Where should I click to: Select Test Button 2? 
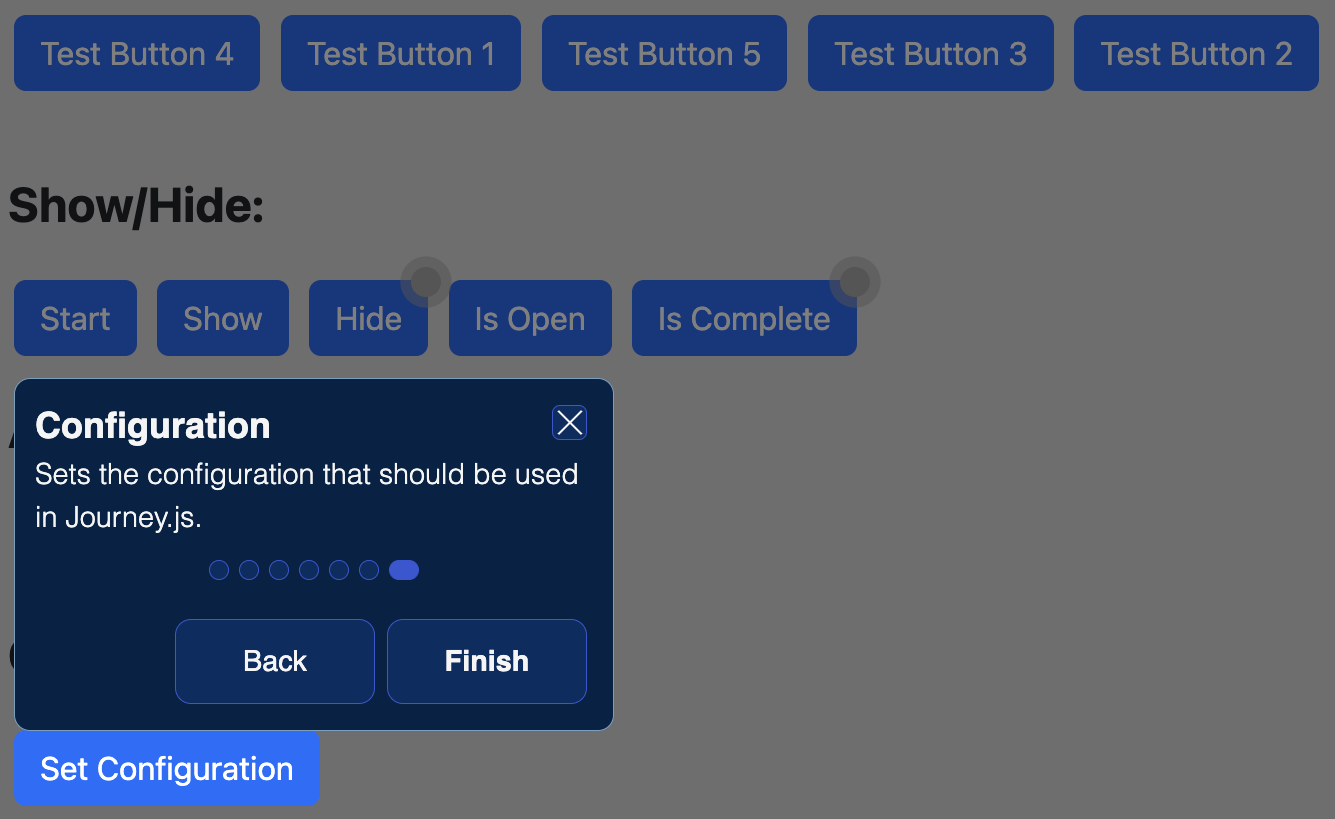[1196, 53]
